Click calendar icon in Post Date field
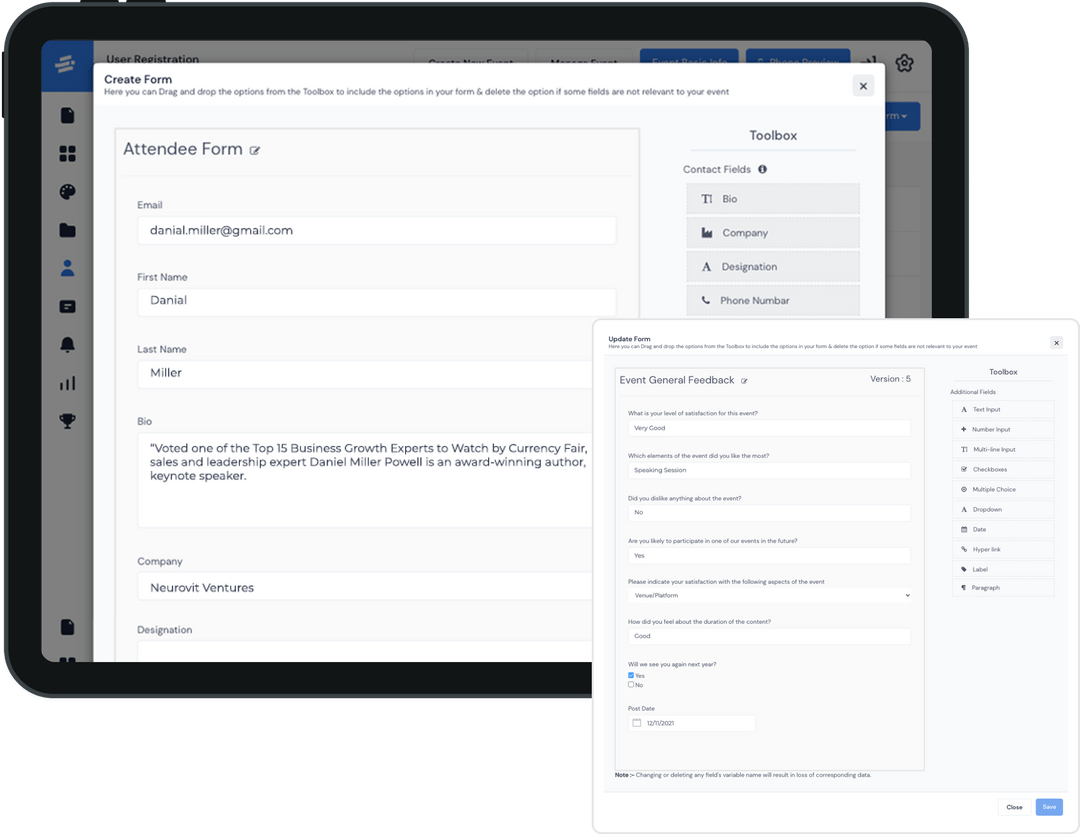The image size is (1080, 834). tap(637, 723)
